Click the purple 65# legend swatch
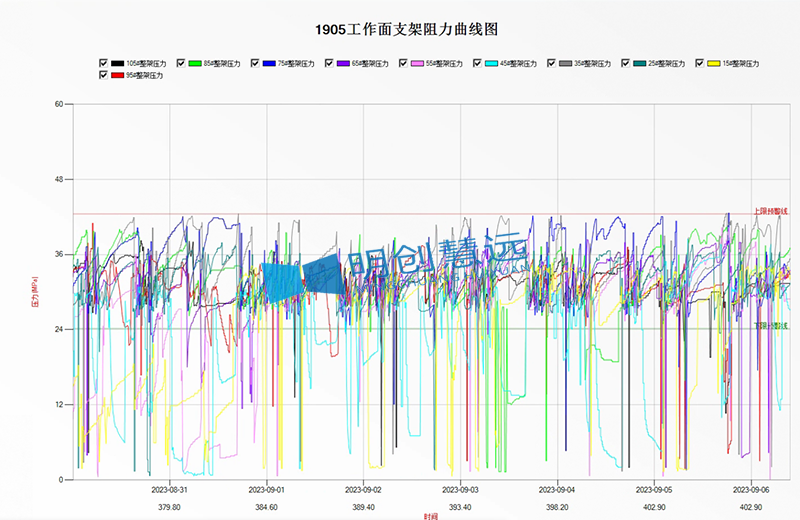Screen dimensions: 800x520 [x=343, y=63]
